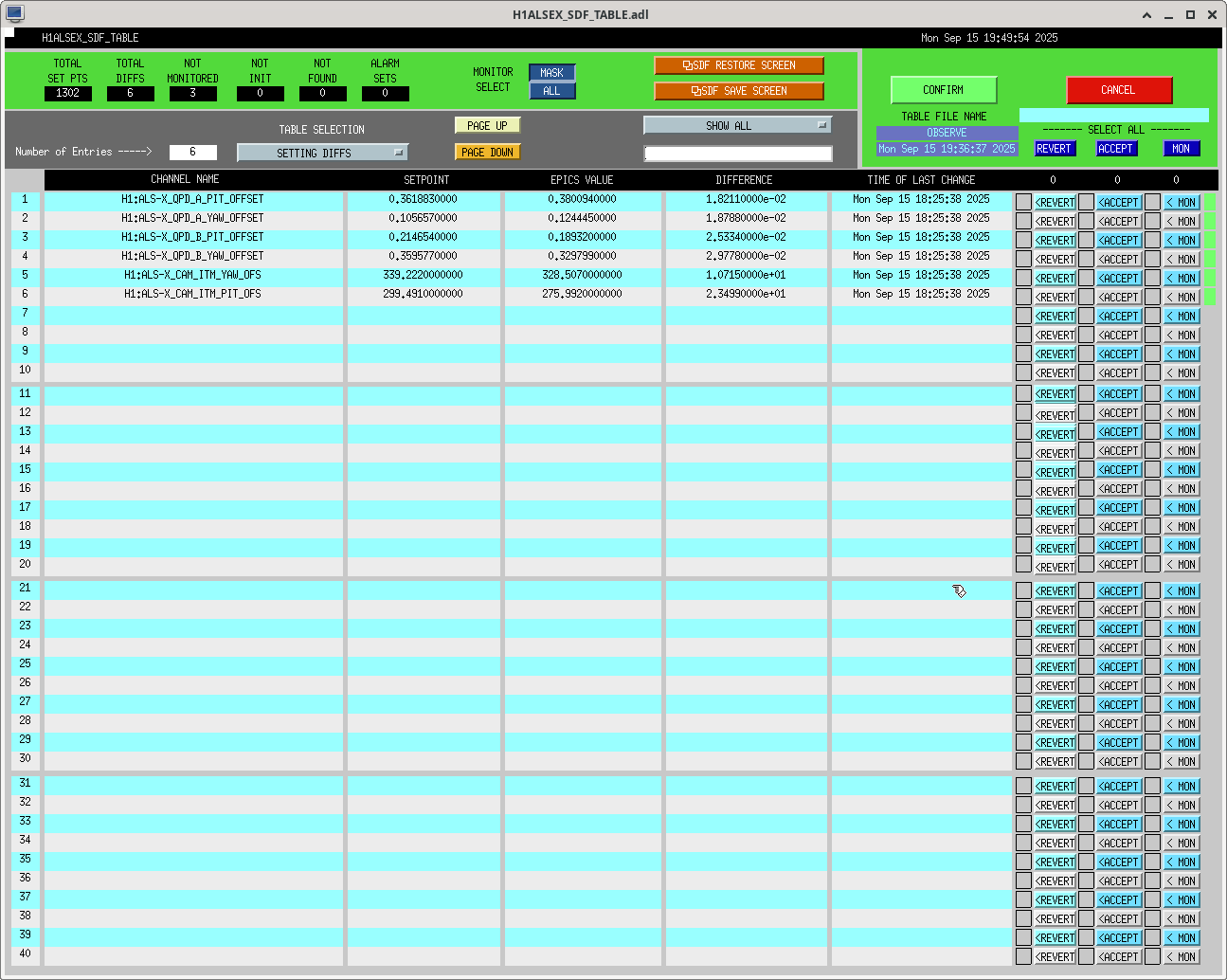Viewport: 1227px width, 980px height.
Task: Toggle monitor checkbox for H1:ALS-X_CAM_ITM_PIT_OFS row
Action: tap(1152, 297)
